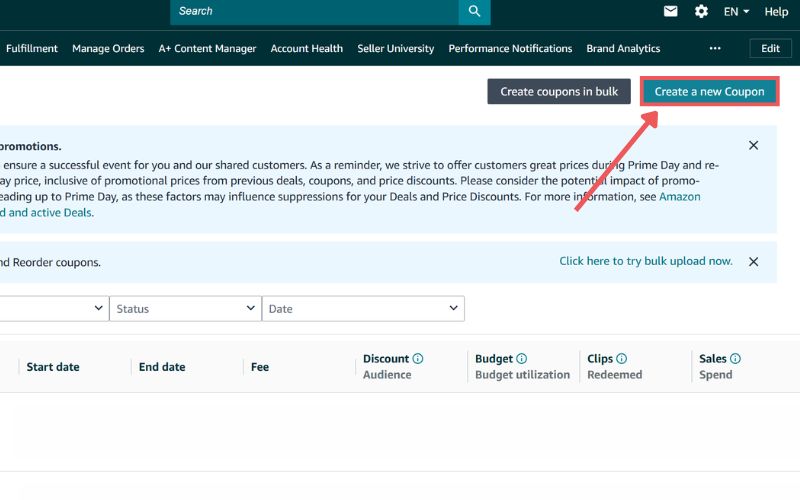Sort by End date column

click(162, 367)
